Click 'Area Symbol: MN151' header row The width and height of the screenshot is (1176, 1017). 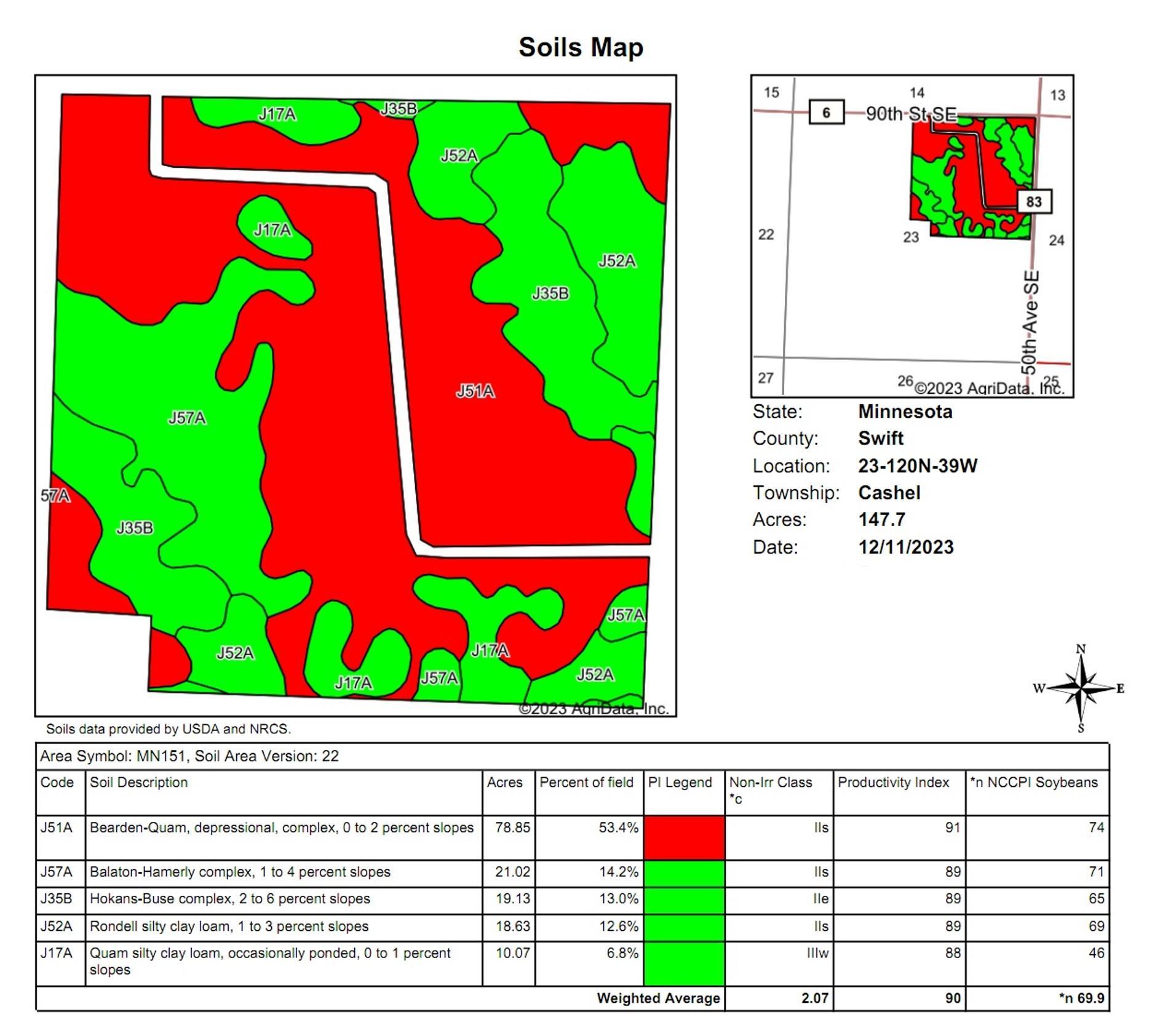coord(572,756)
